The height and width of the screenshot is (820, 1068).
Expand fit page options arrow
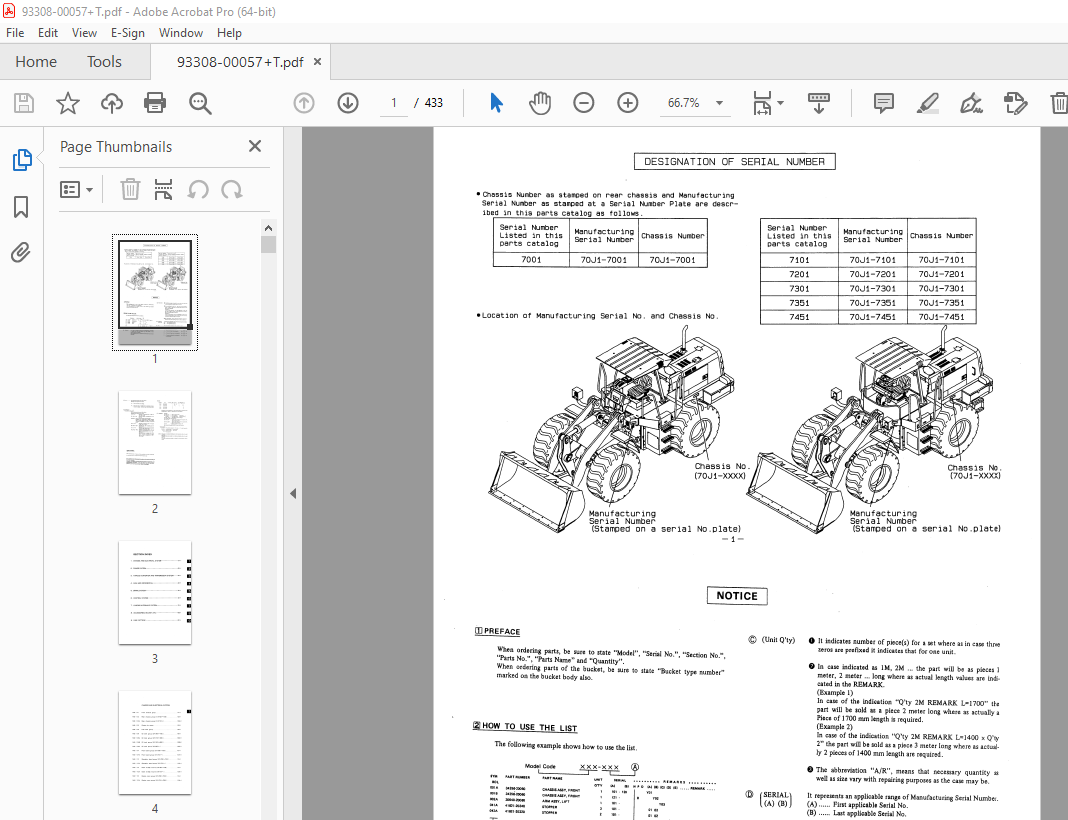781,104
